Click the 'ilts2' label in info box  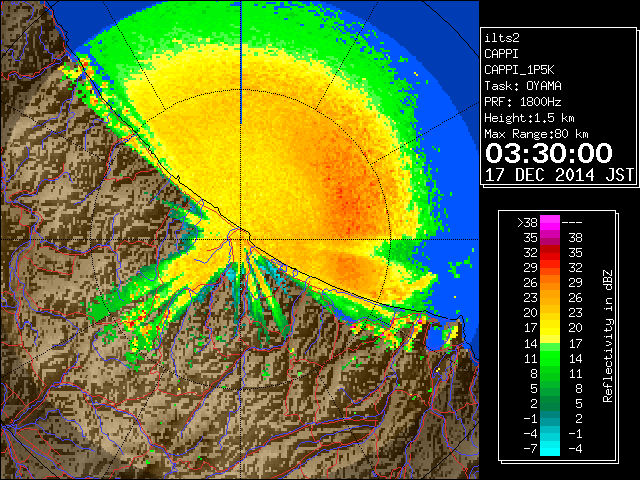click(502, 38)
